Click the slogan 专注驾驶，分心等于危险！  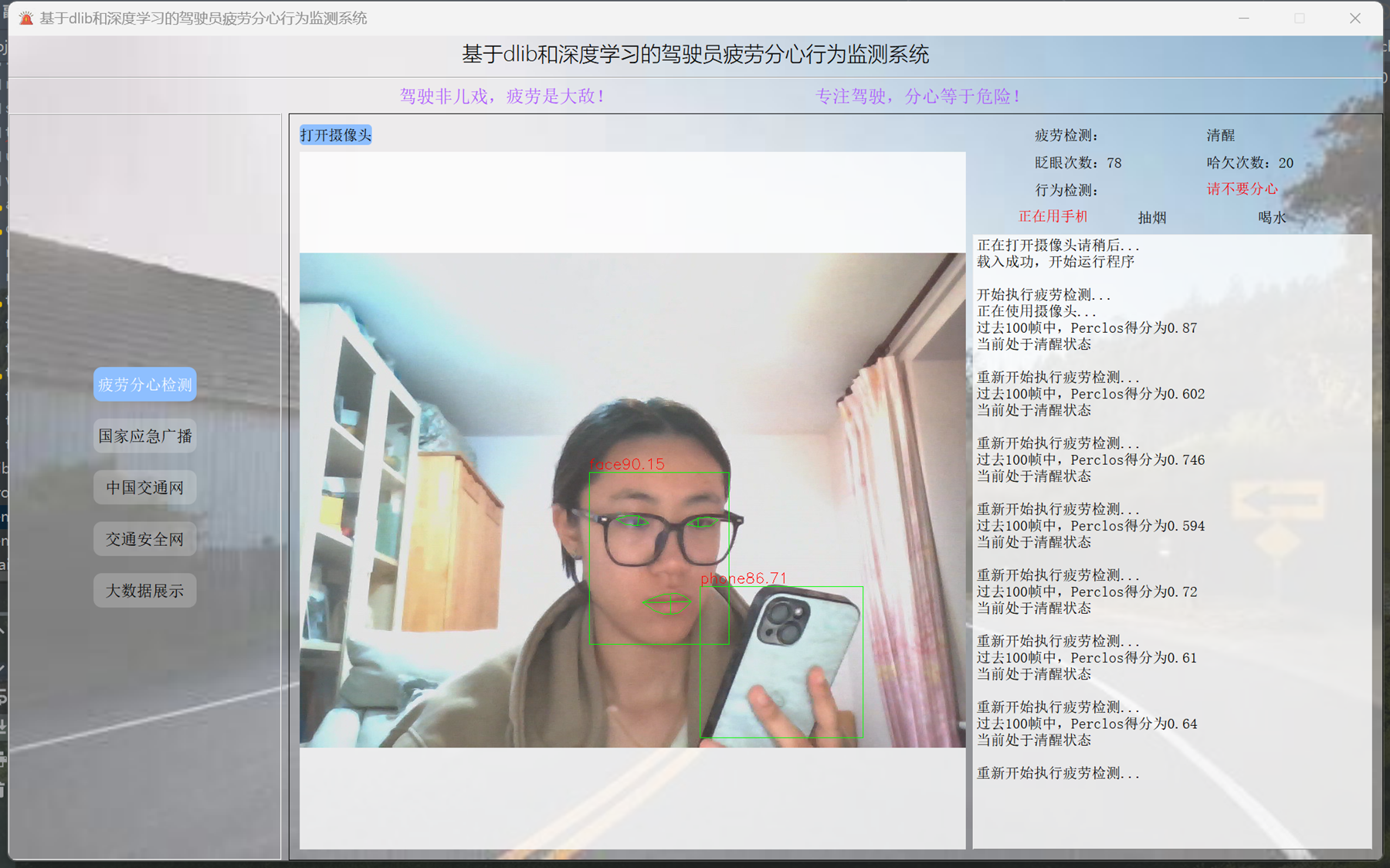pos(918,97)
